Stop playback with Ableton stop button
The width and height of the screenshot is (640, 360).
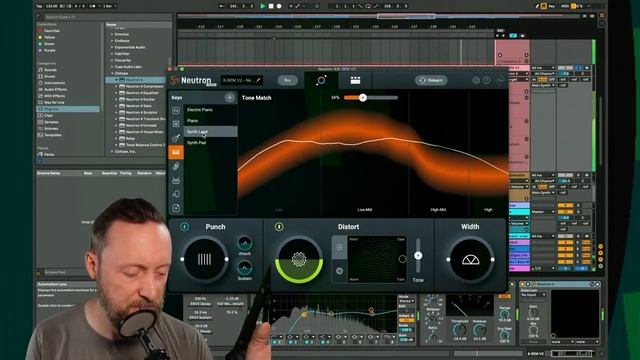[271, 6]
